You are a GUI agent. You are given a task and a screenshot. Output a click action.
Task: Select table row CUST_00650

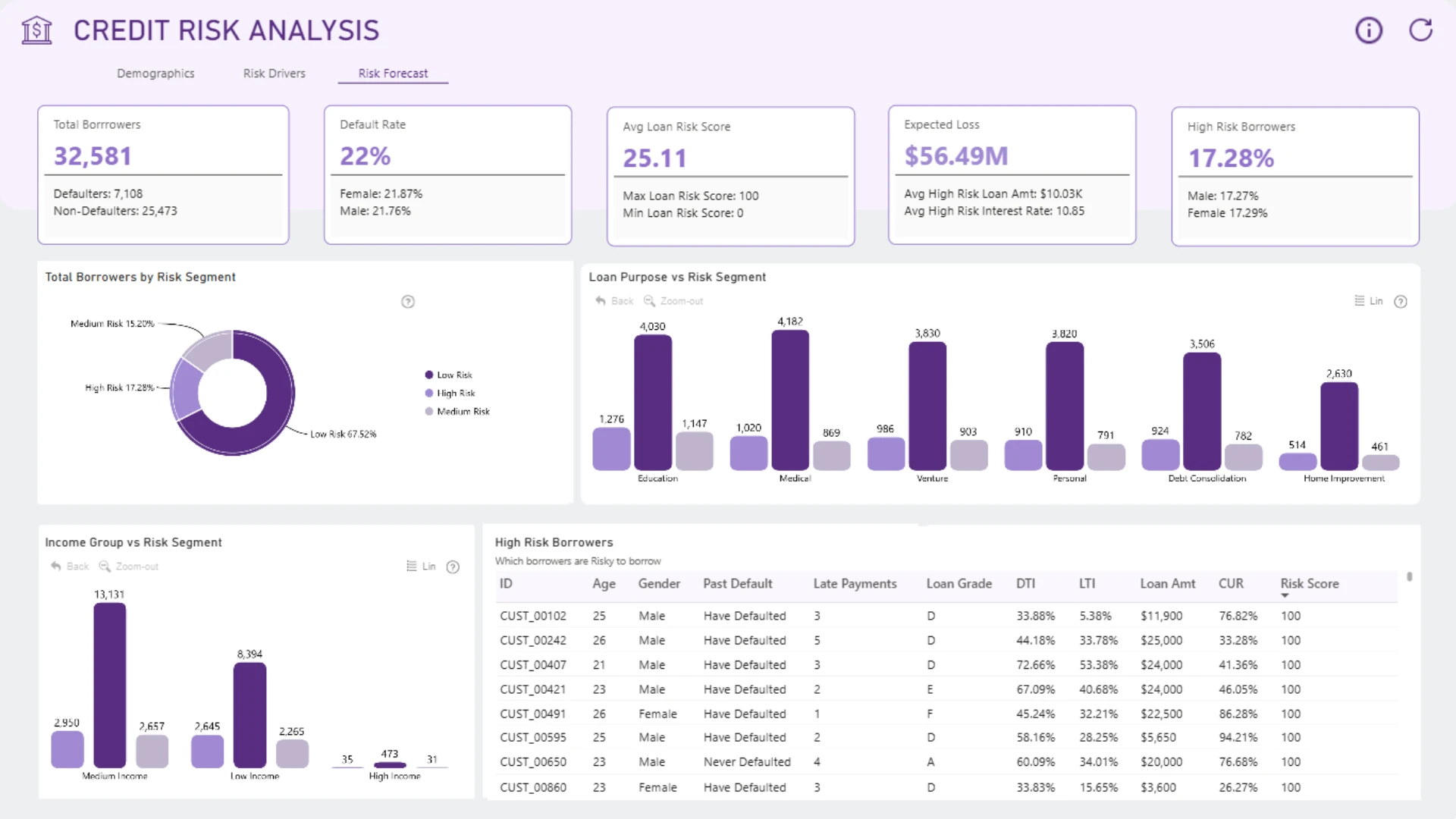click(x=946, y=761)
